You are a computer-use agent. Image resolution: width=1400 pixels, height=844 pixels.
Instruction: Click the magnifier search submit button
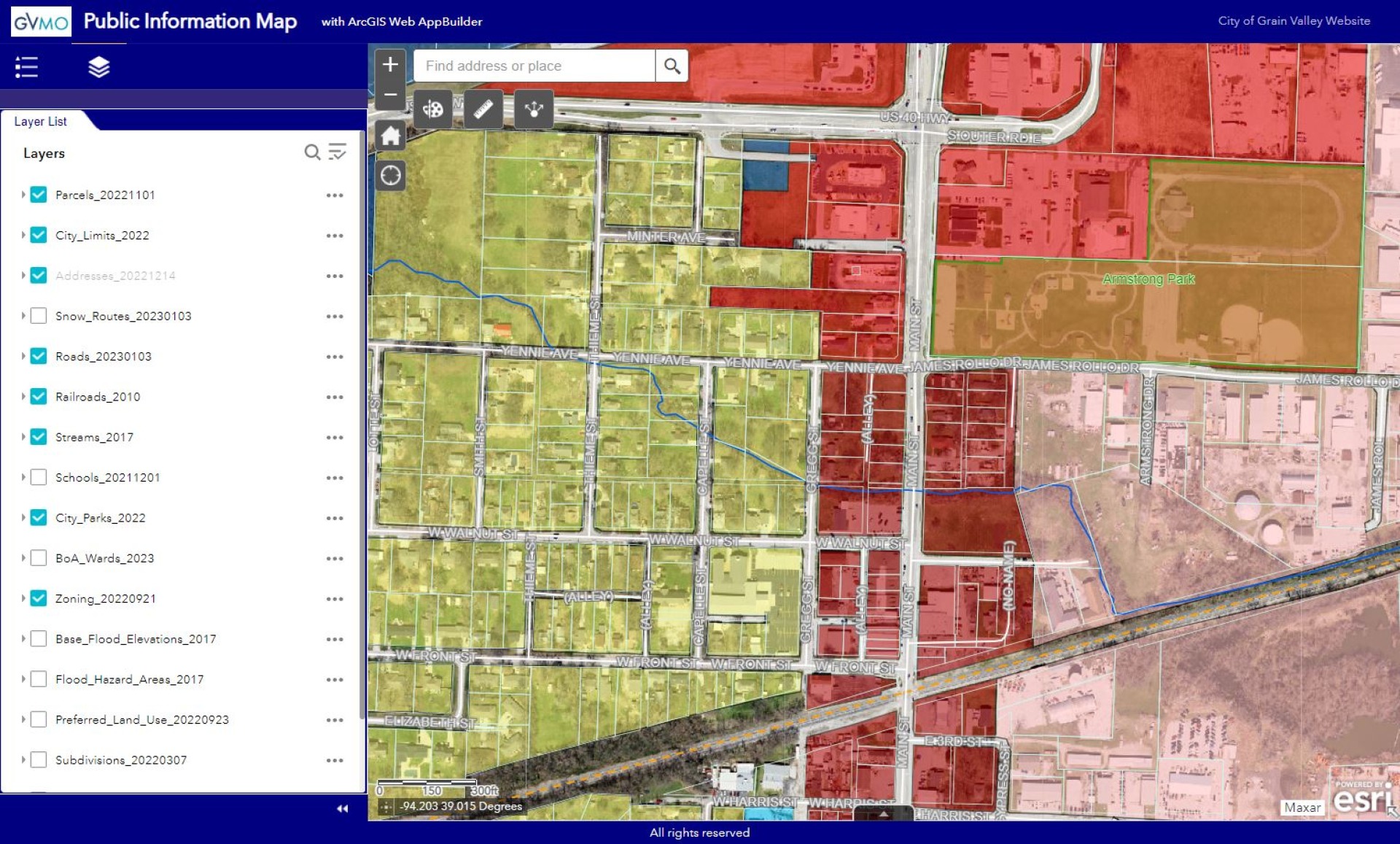coord(672,66)
